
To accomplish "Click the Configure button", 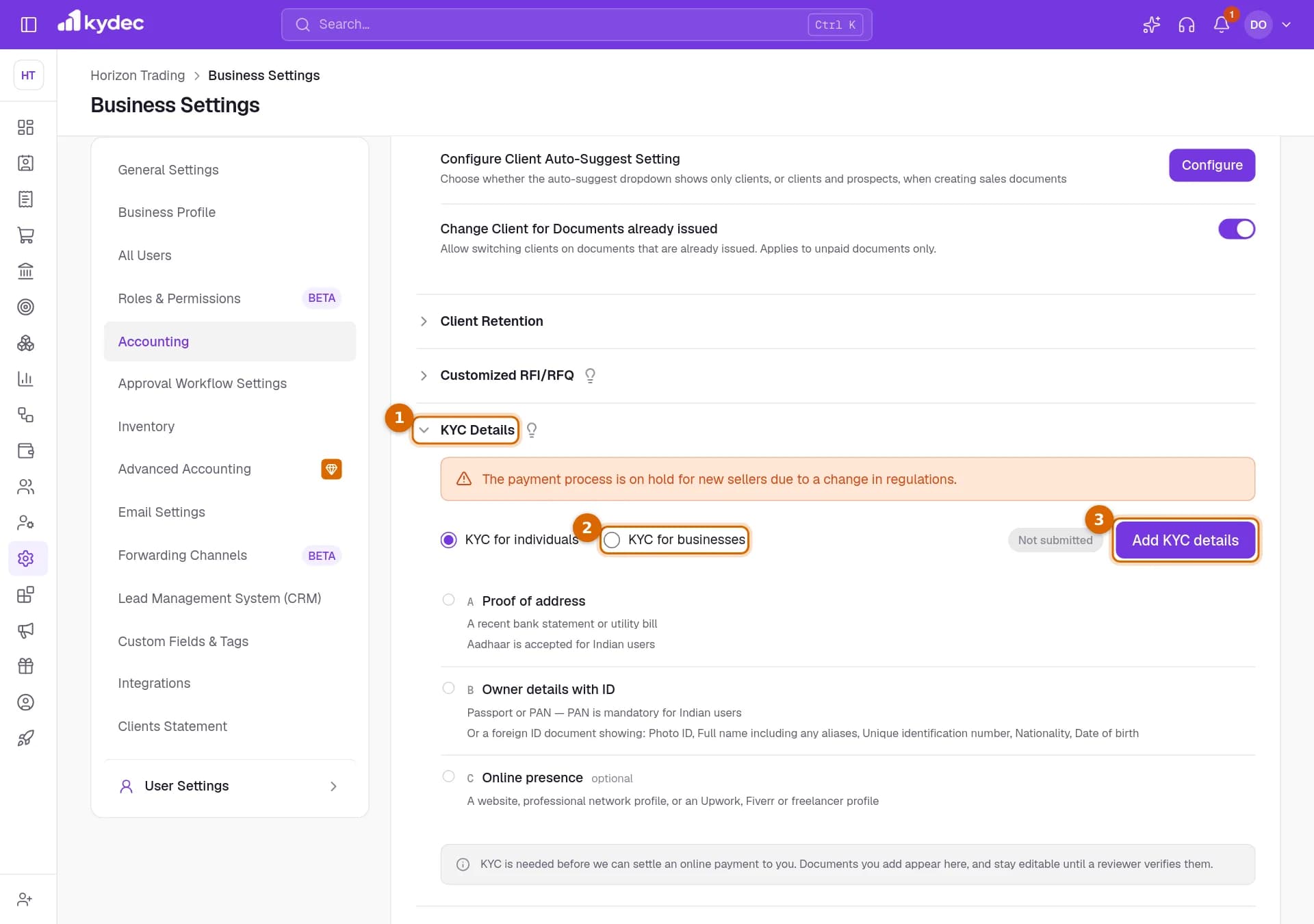I will pyautogui.click(x=1212, y=165).
